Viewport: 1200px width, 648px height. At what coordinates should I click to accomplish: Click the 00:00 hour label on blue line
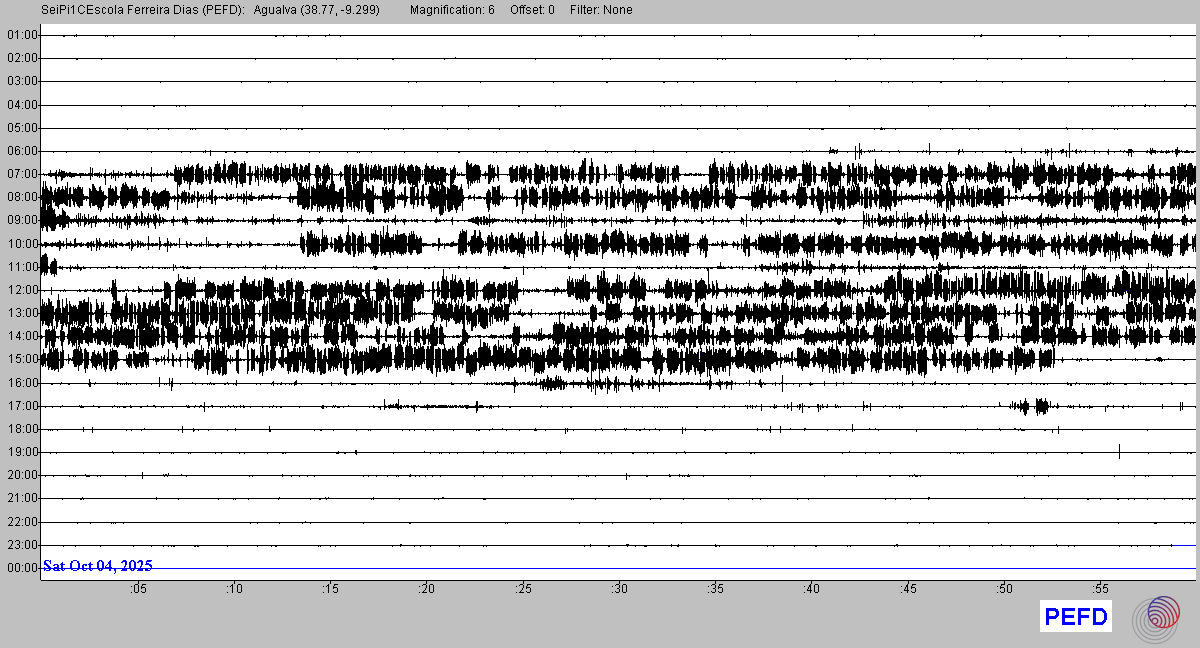(x=22, y=568)
